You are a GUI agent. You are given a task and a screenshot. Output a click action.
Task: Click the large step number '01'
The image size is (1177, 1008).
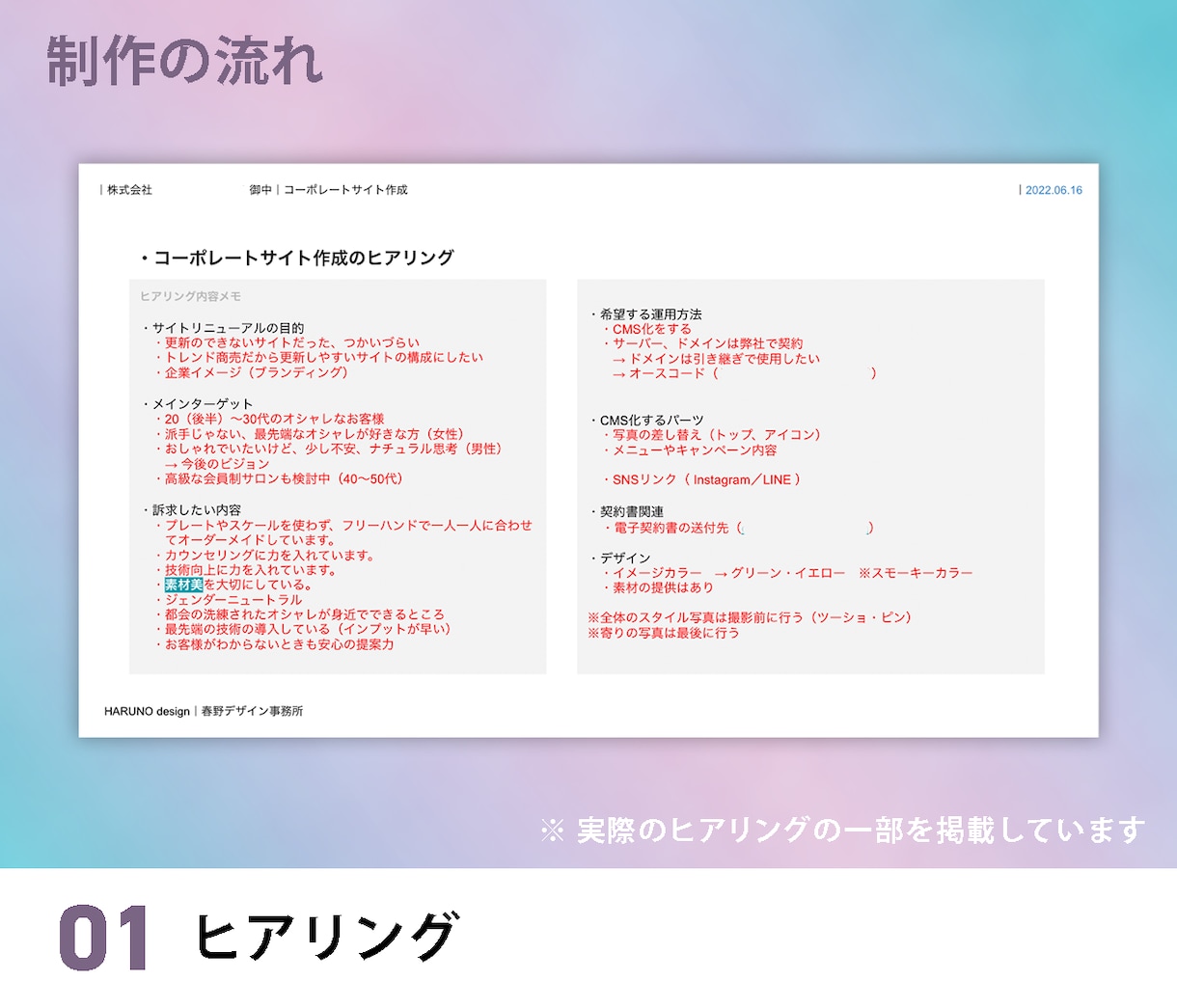coord(103,938)
